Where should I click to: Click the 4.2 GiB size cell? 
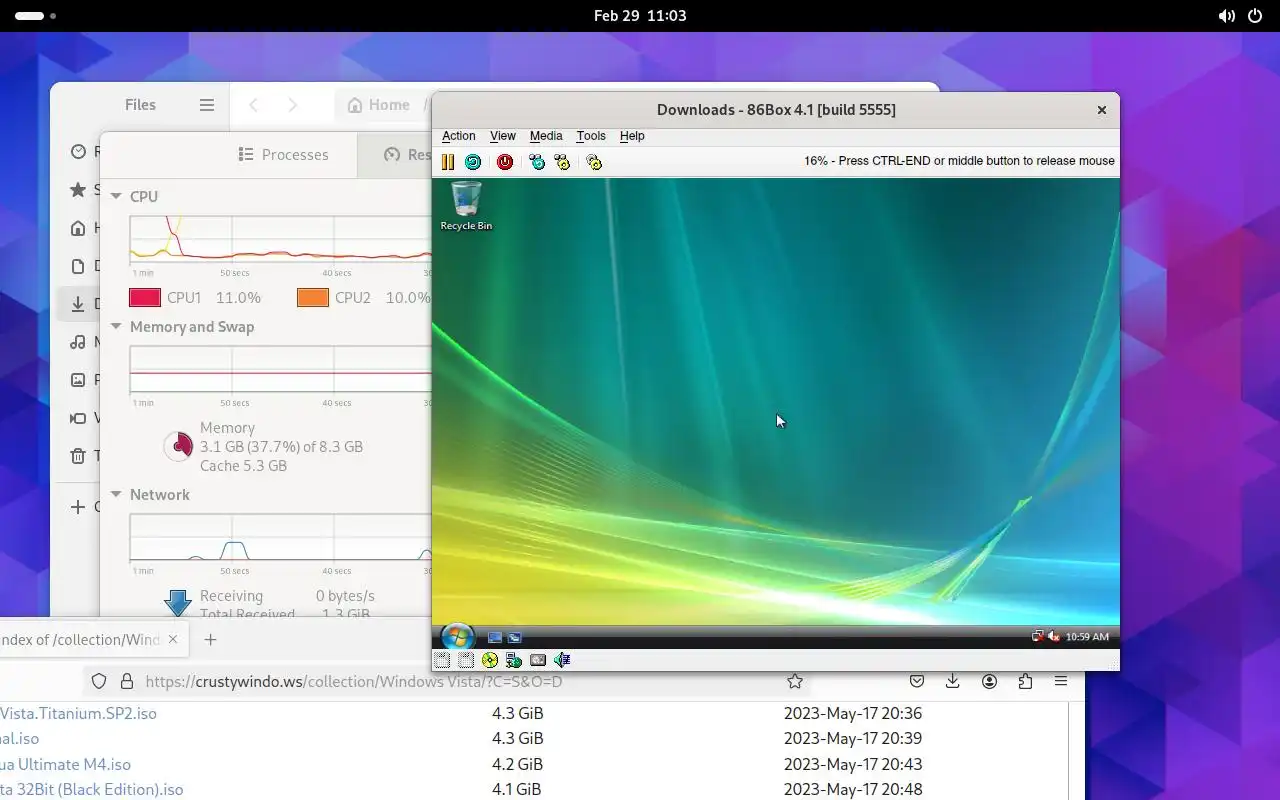point(517,765)
